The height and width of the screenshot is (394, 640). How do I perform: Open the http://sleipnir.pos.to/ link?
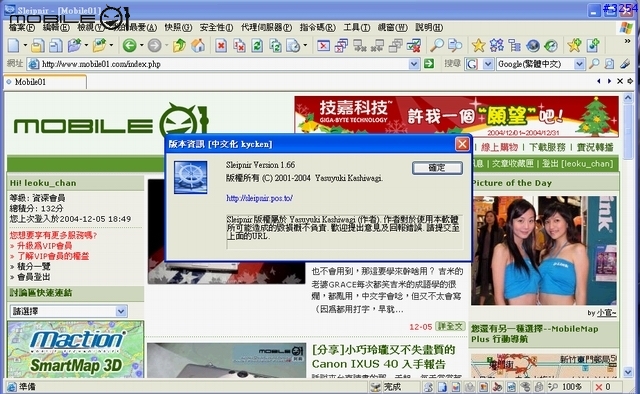tap(259, 198)
